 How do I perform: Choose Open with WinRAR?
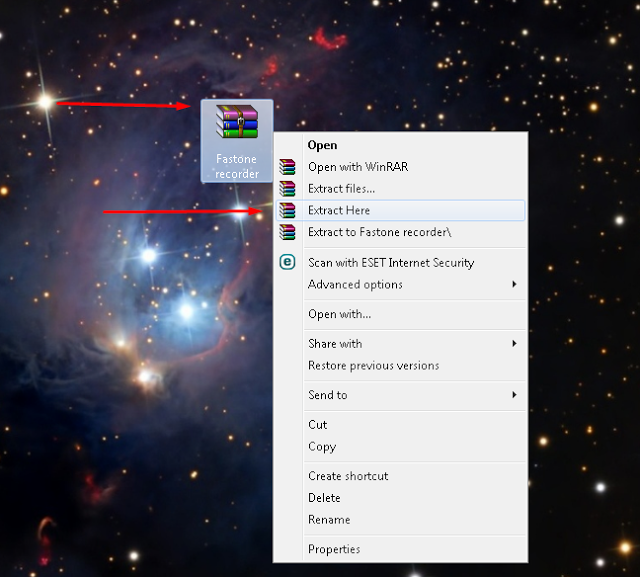[400, 167]
